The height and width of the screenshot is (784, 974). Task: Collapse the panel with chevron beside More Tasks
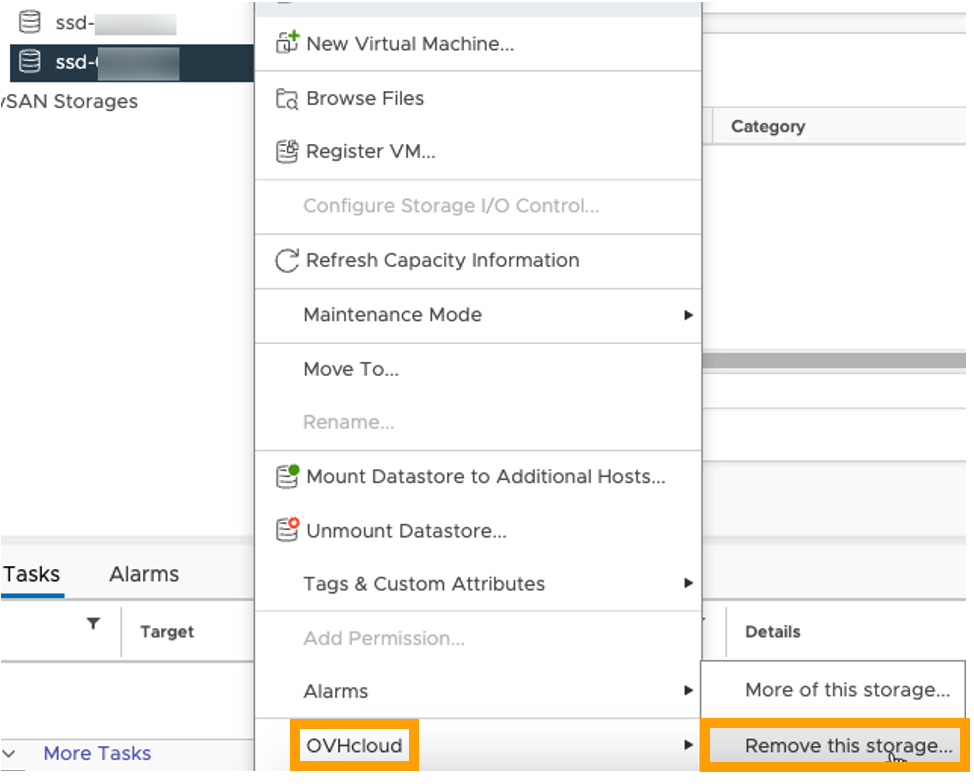[x=9, y=753]
